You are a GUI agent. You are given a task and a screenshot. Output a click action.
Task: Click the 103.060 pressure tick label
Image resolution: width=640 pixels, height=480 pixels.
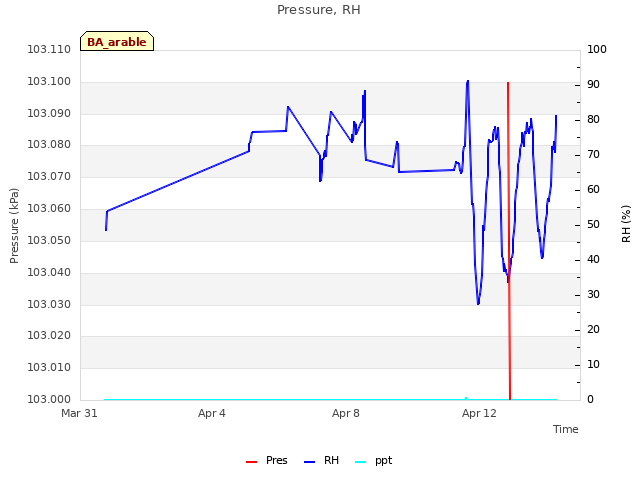tap(49, 208)
